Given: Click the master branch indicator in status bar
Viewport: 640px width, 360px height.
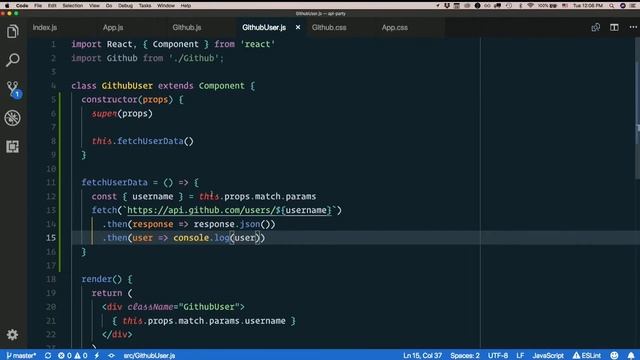Looking at the screenshot, I should pos(21,356).
